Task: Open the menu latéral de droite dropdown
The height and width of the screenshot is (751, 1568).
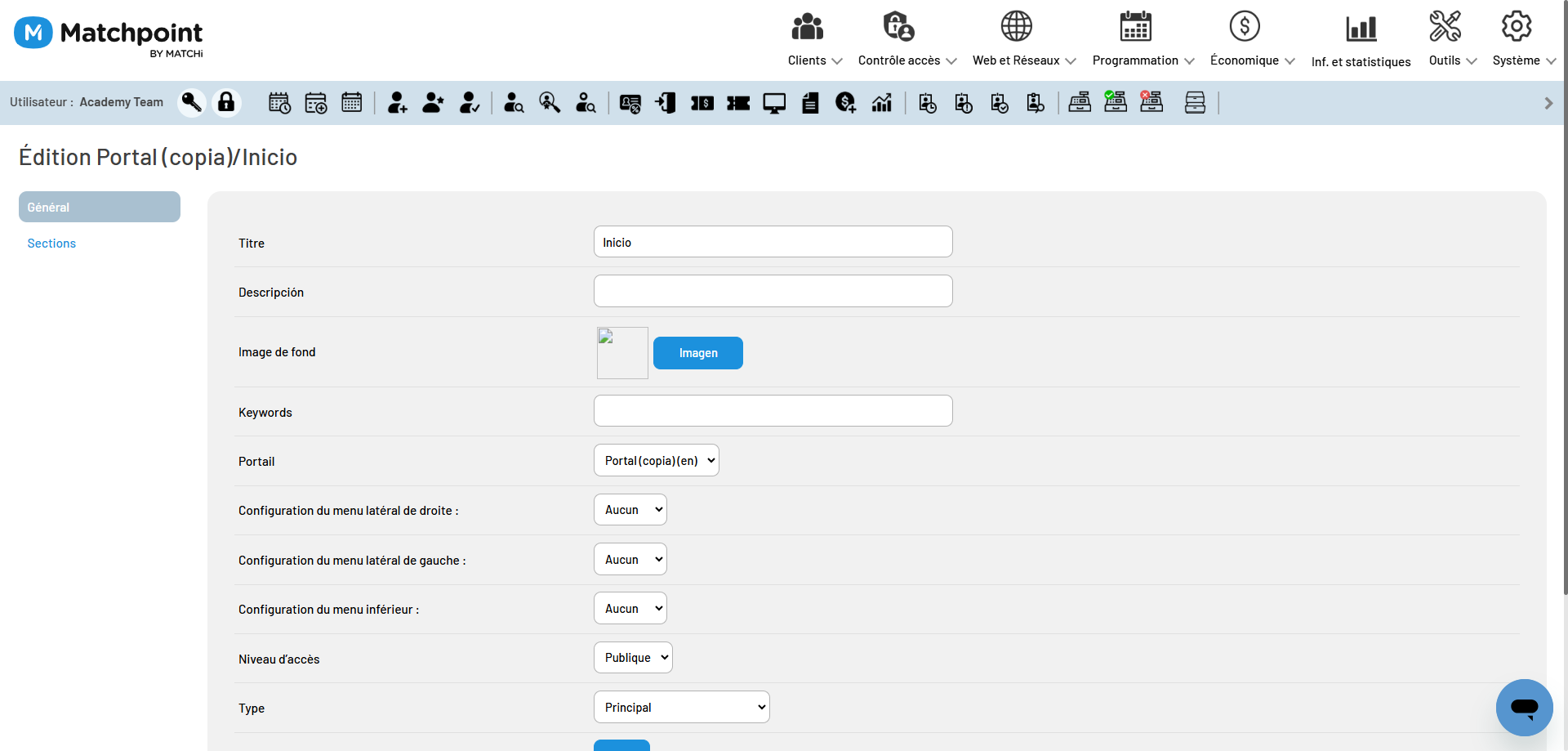Action: pyautogui.click(x=630, y=509)
